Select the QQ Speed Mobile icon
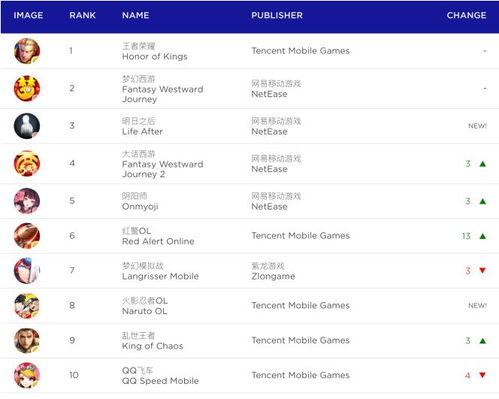This screenshot has height=399, width=499. click(x=27, y=375)
